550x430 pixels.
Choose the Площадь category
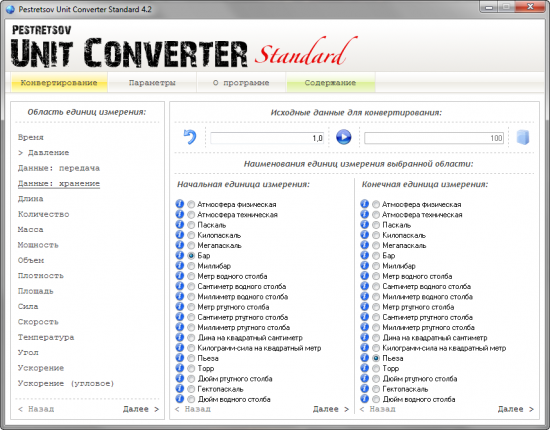tap(36, 291)
